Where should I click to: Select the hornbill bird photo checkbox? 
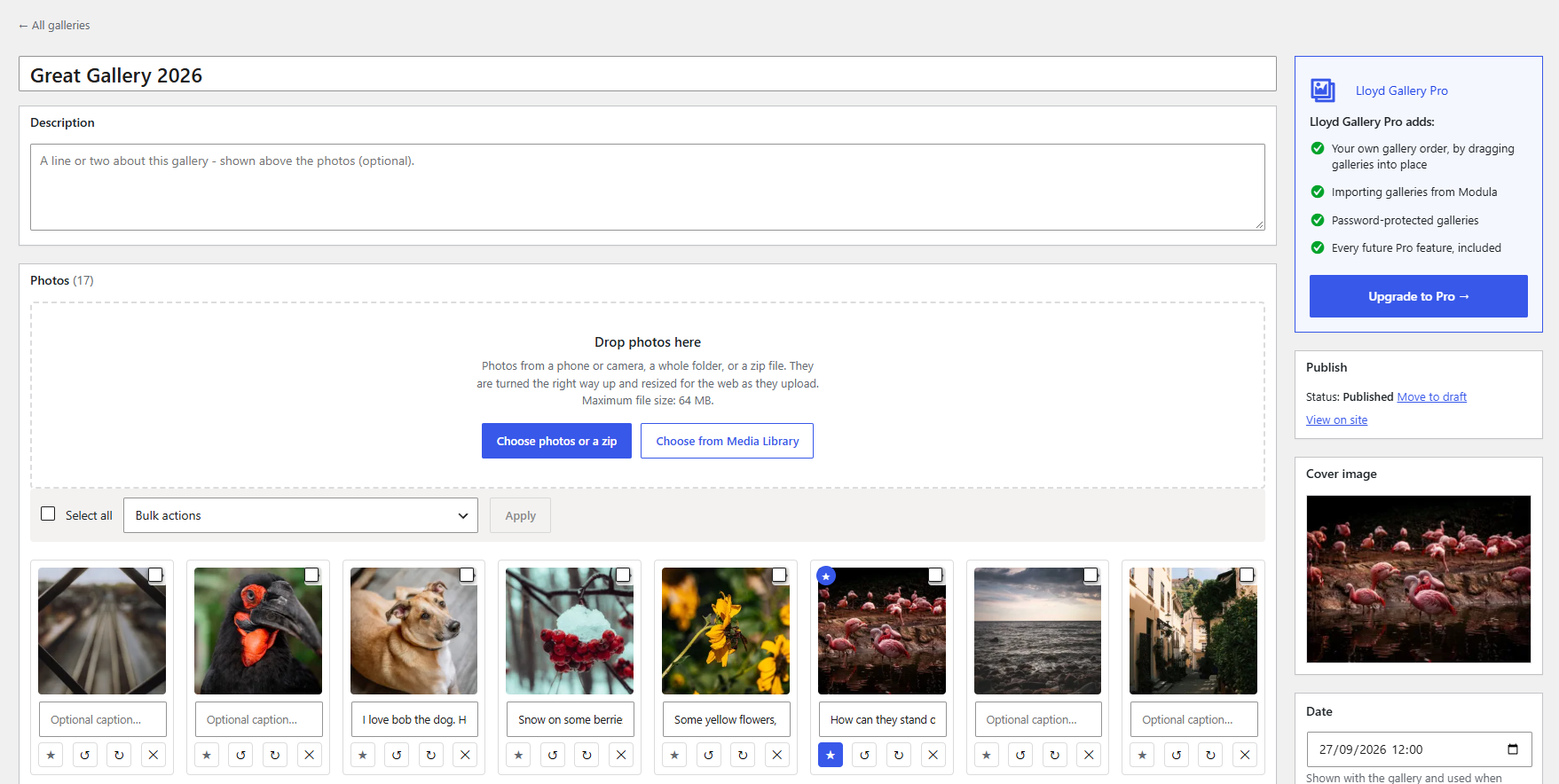tap(311, 575)
